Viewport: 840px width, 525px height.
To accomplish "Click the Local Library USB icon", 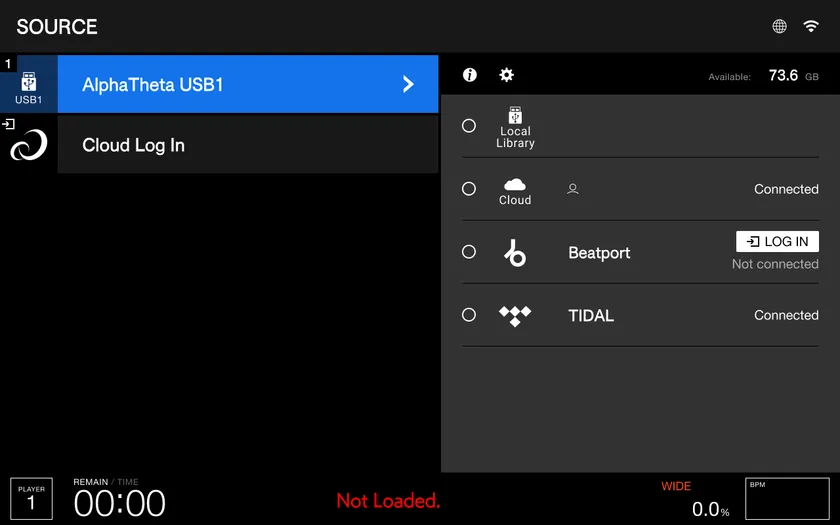I will [515, 115].
